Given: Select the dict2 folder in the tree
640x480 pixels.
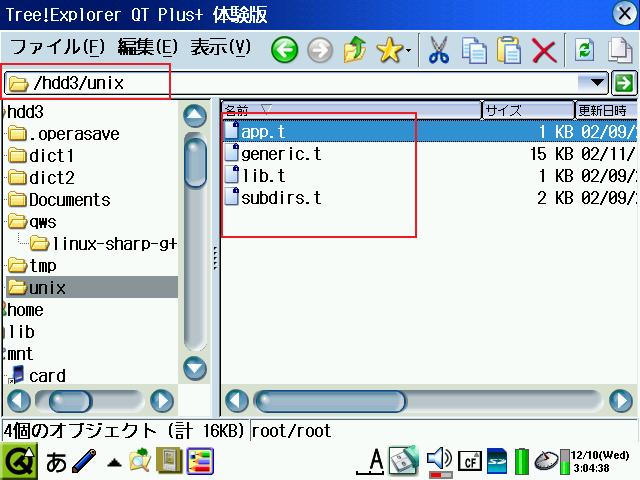Looking at the screenshot, I should point(41,178).
